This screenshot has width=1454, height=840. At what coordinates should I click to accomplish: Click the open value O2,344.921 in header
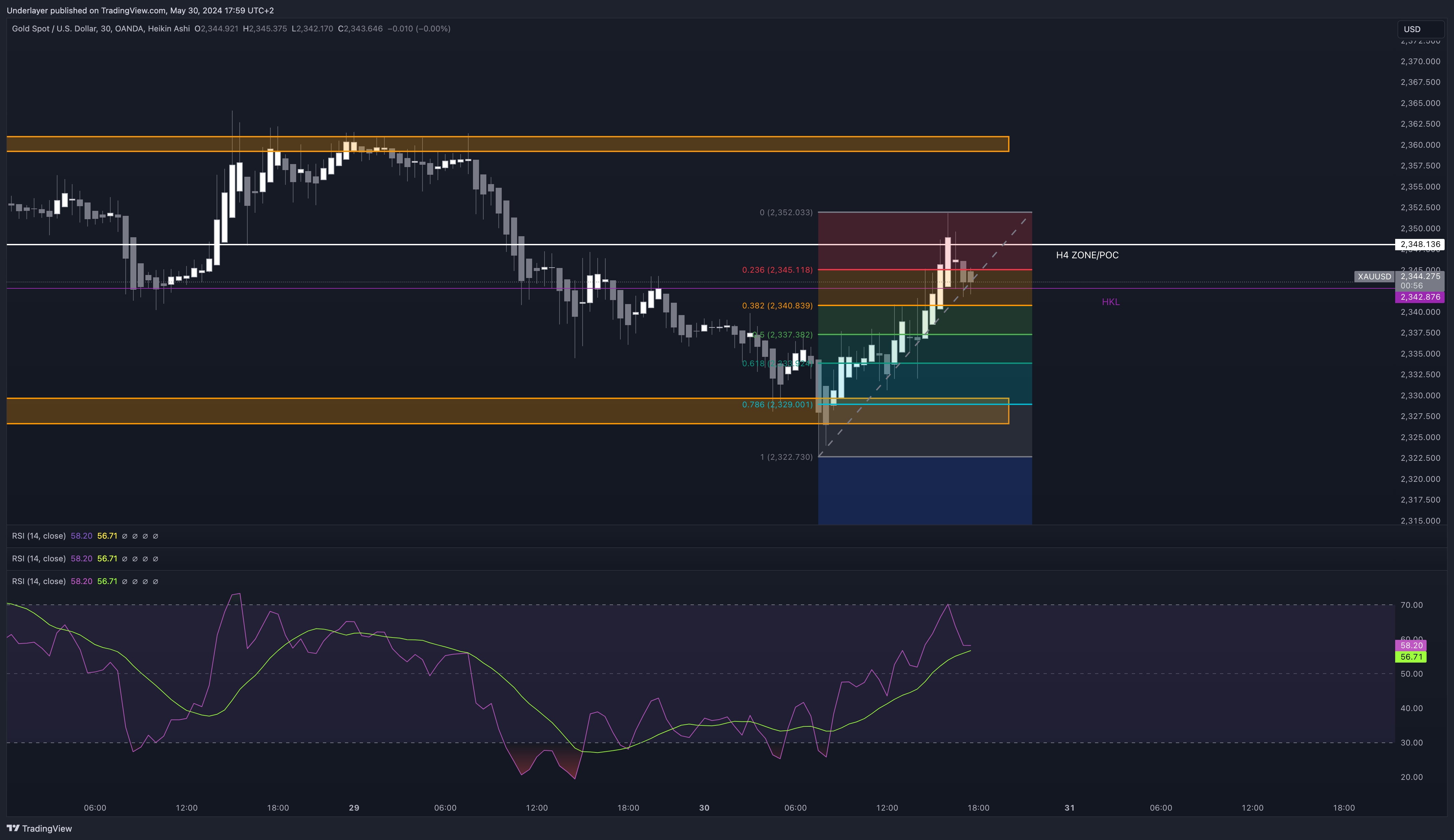point(216,28)
